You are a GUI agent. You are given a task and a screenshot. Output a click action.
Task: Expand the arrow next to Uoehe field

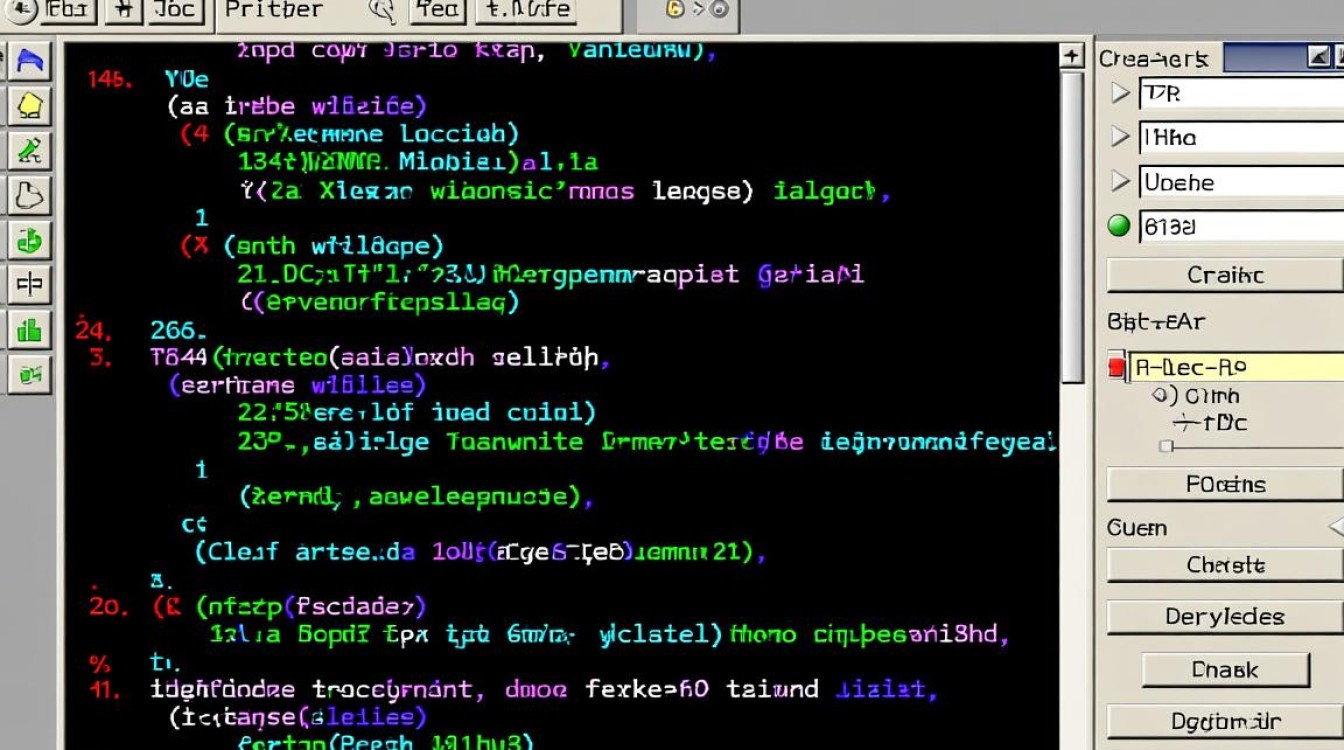(1120, 182)
